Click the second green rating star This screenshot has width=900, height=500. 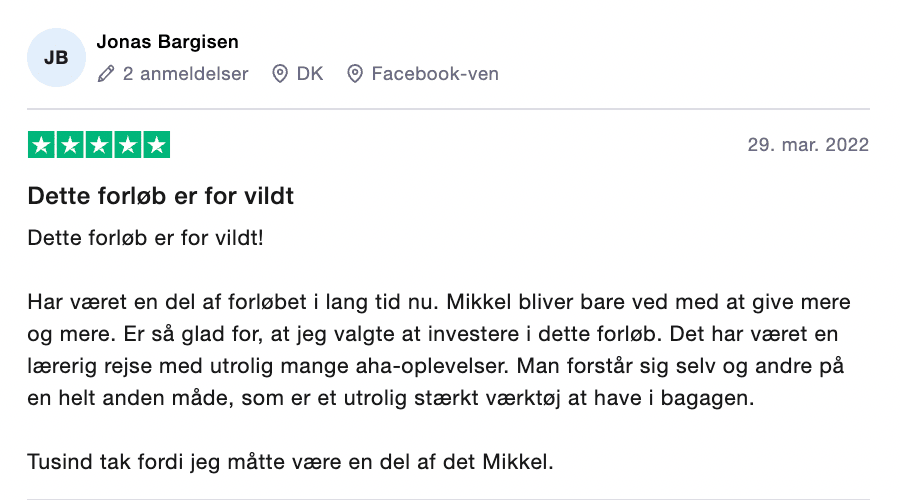tap(71, 145)
